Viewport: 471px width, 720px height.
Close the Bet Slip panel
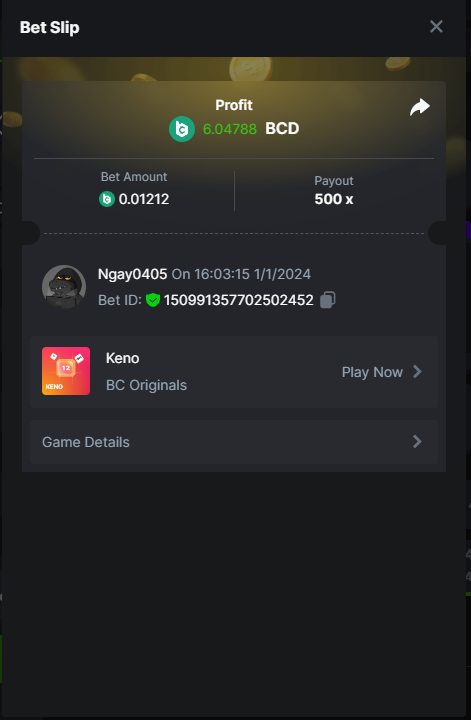coord(436,27)
